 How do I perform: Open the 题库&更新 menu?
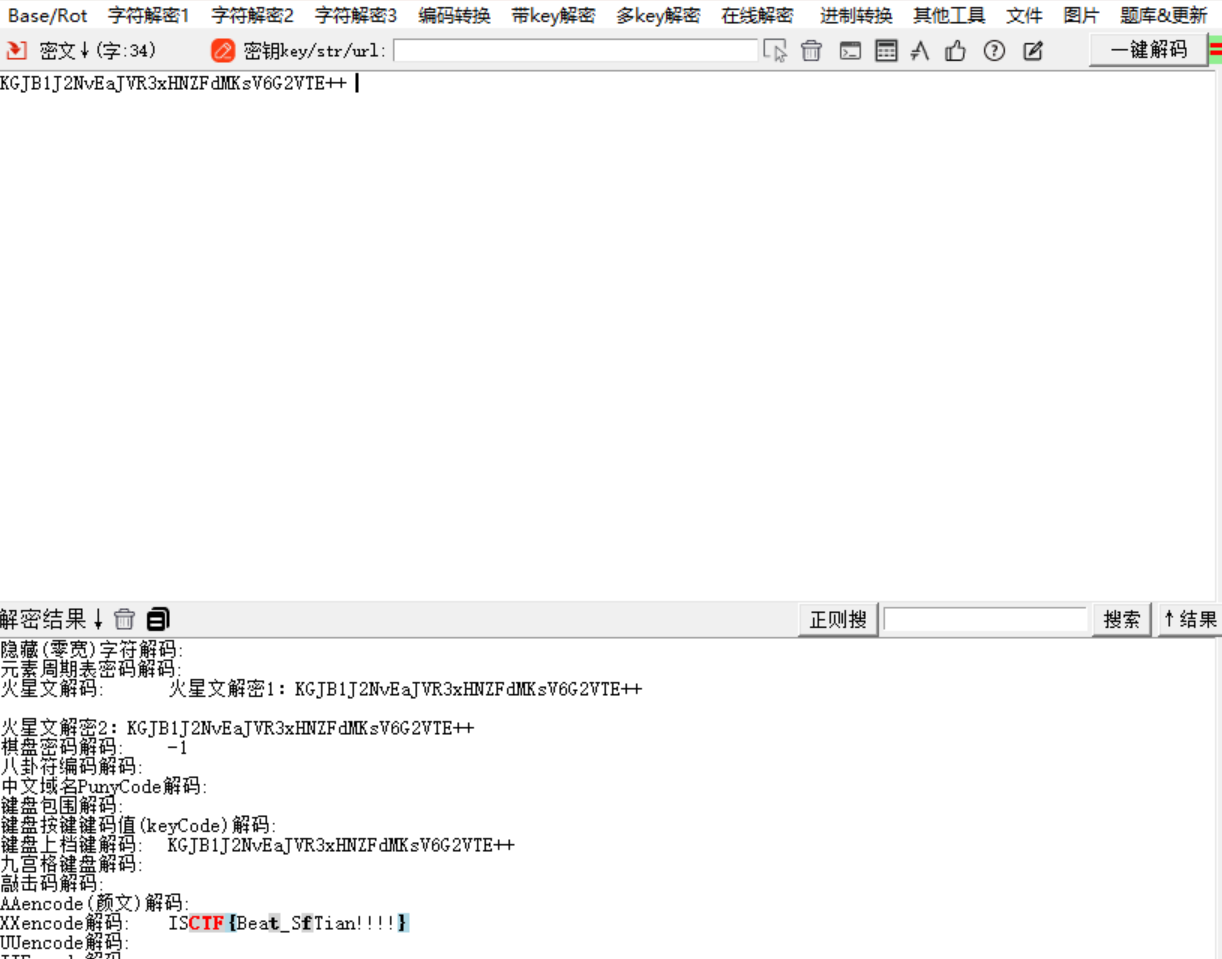(x=1164, y=16)
